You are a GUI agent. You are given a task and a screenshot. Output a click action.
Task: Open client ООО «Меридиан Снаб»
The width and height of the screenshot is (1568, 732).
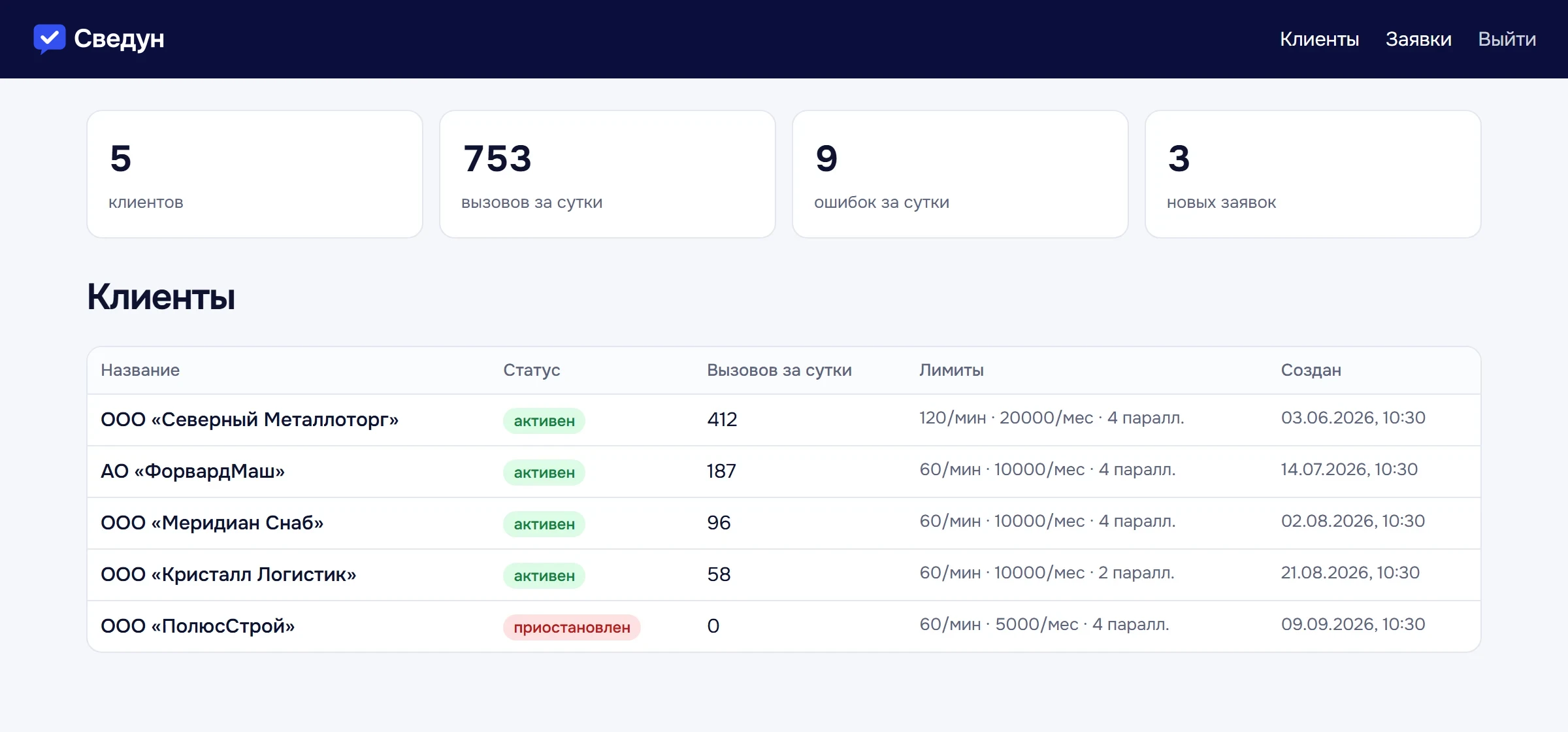[x=212, y=522]
